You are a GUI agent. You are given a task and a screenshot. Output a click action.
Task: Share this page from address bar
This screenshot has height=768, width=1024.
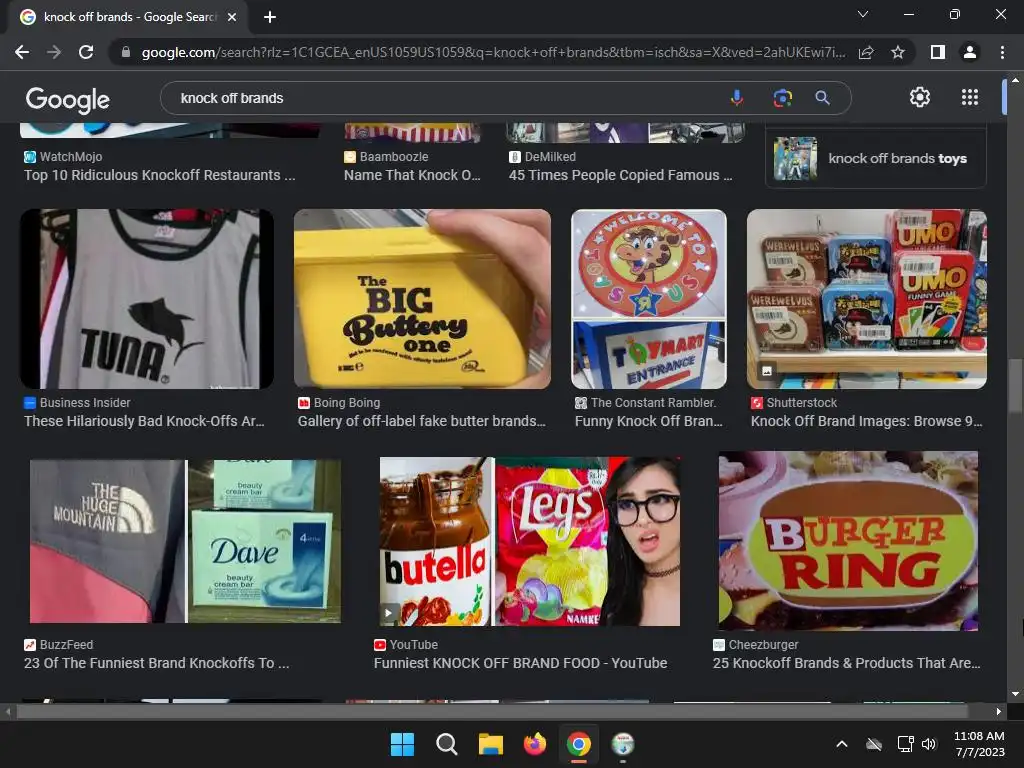coord(866,52)
